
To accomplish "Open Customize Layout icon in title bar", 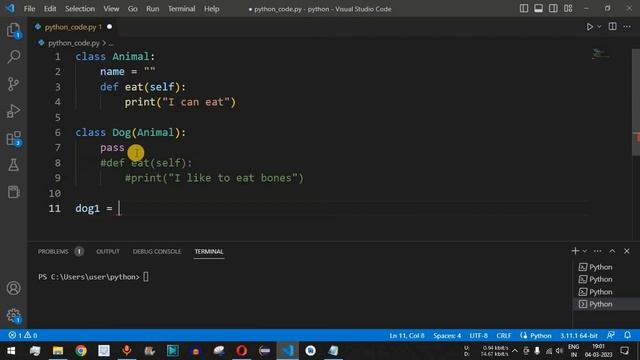I will 568,9.
